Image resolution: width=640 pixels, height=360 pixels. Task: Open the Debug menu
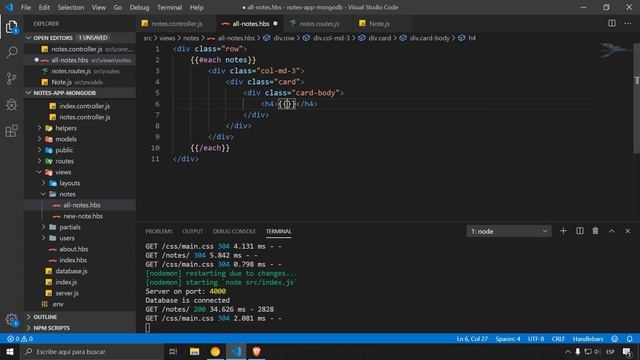tap(139, 7)
